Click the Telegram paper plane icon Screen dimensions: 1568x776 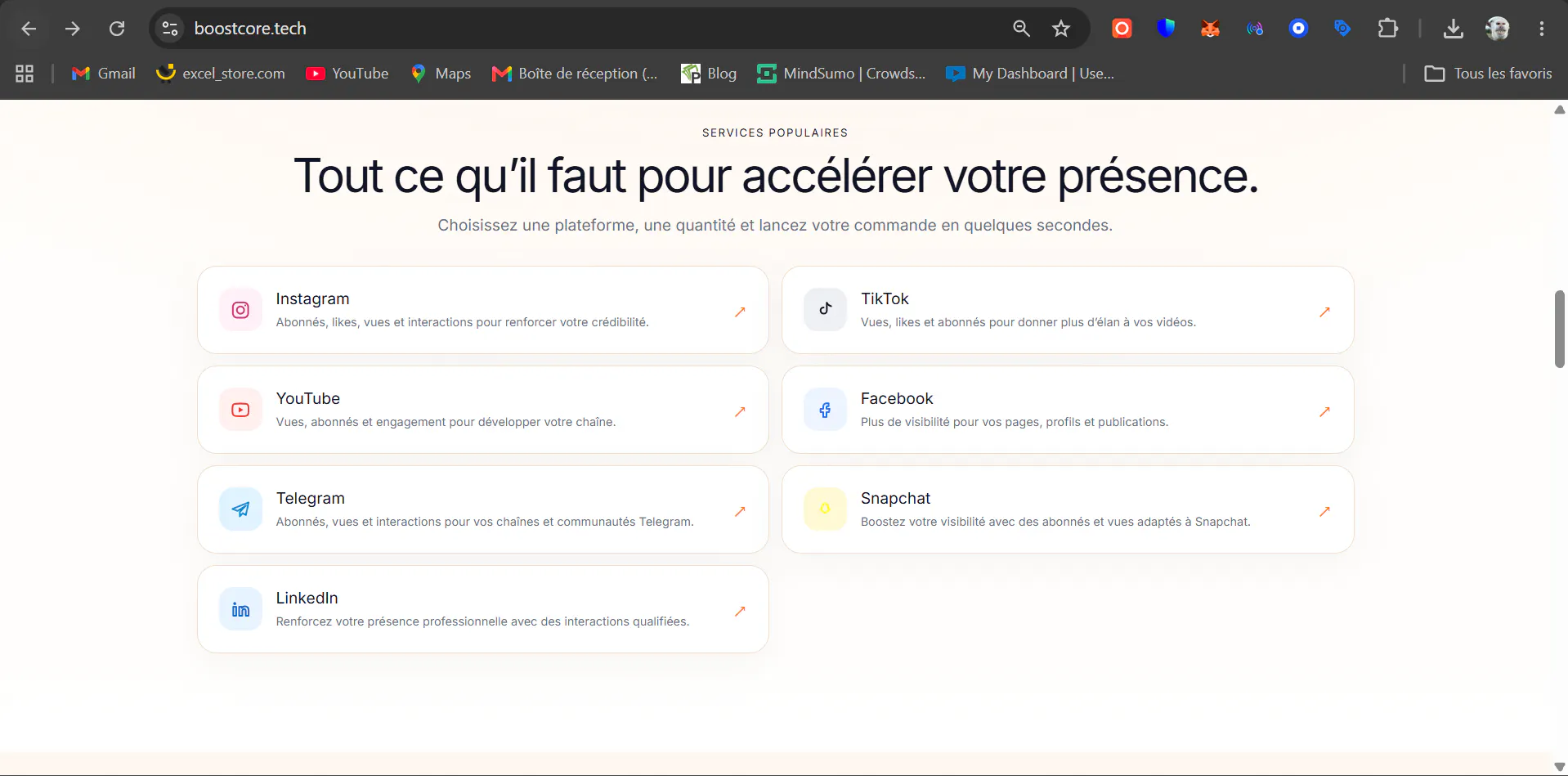coord(240,509)
